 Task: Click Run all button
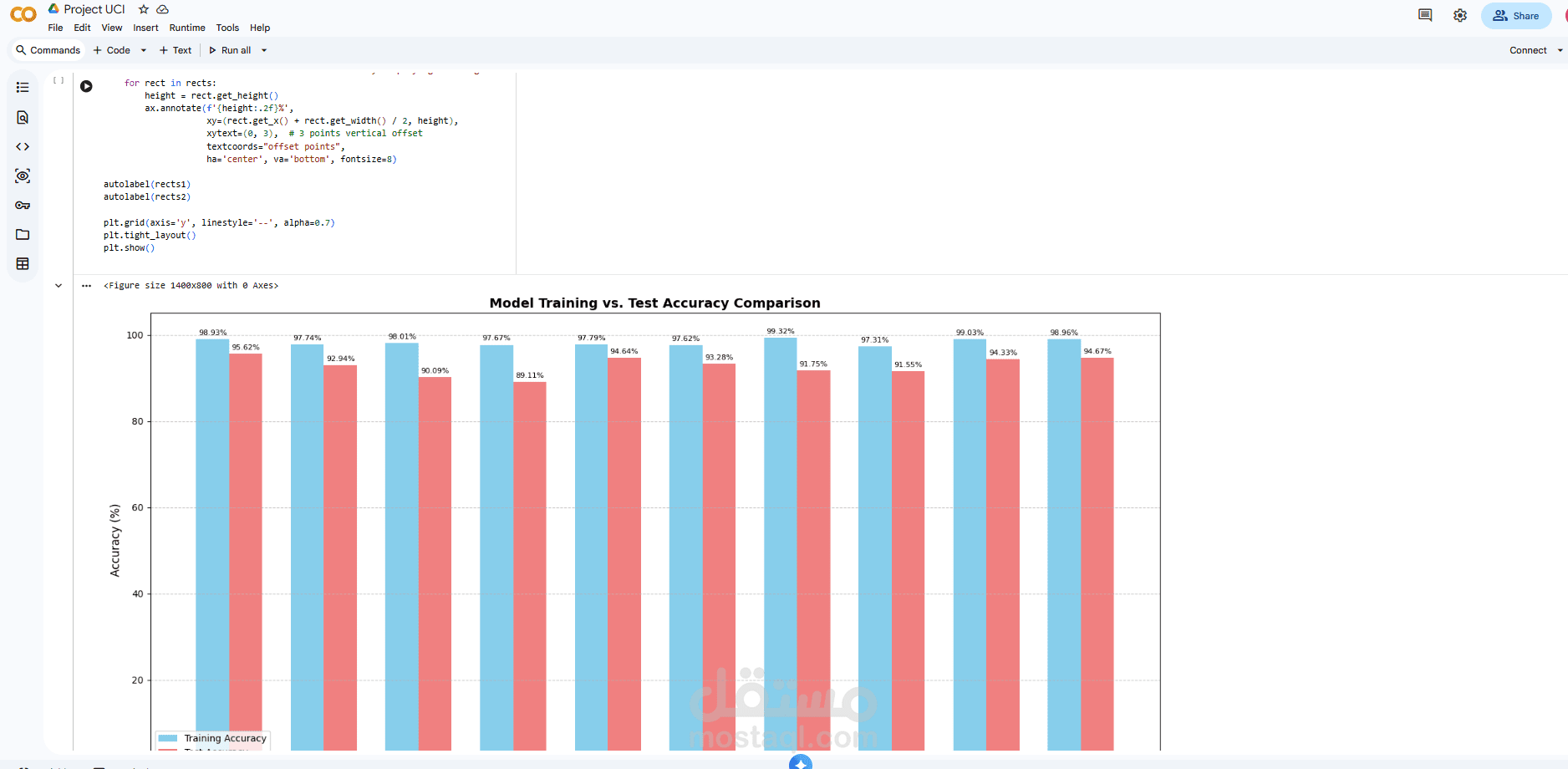pyautogui.click(x=230, y=50)
